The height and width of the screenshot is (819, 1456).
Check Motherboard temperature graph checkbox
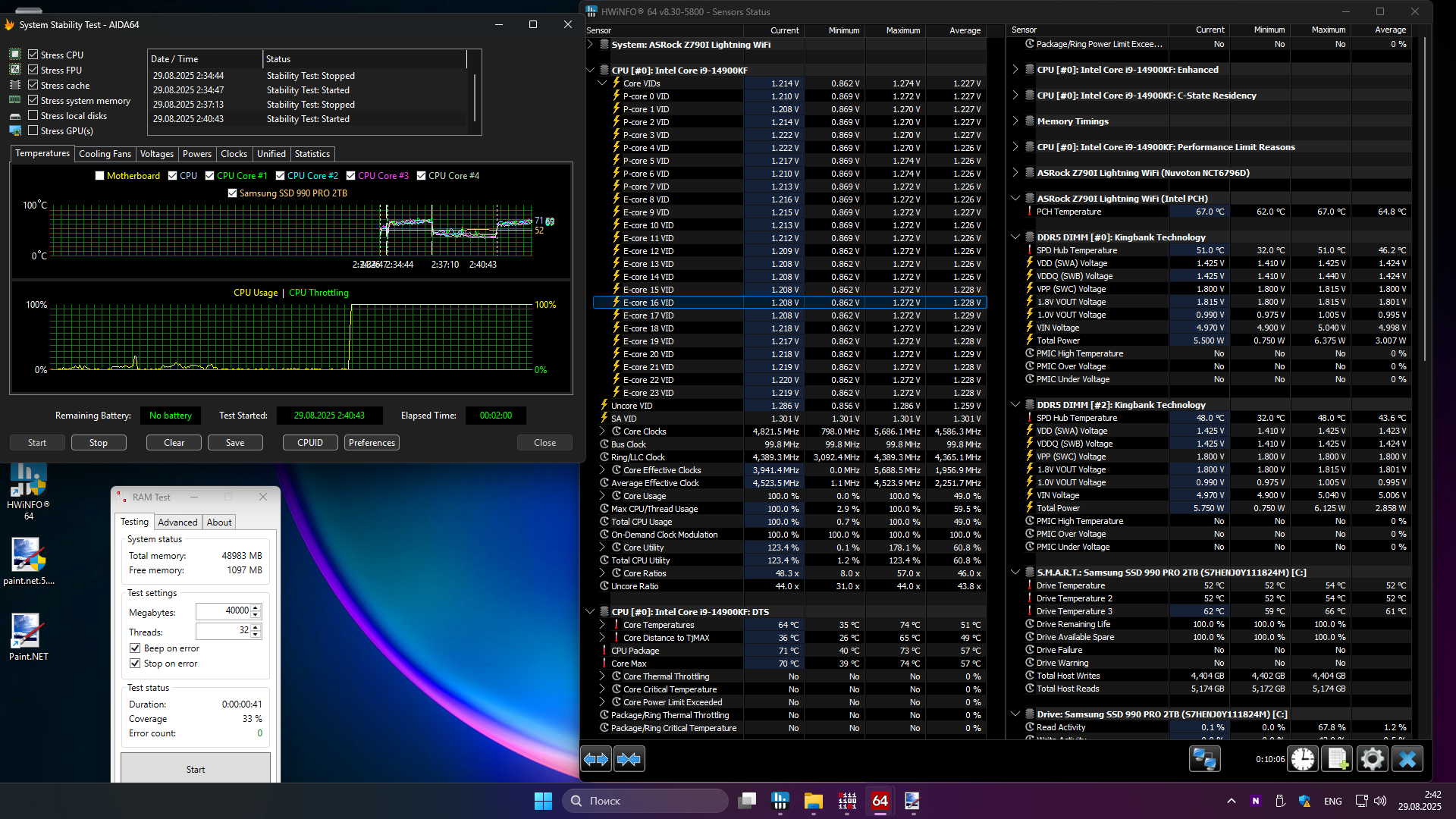coord(99,176)
